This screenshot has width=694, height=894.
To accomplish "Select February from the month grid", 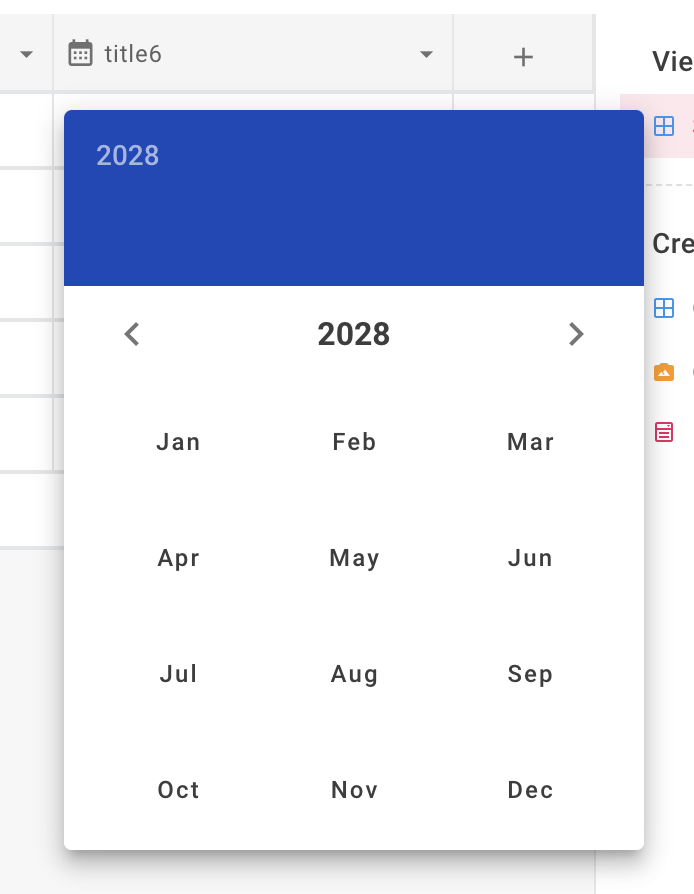I will (354, 441).
